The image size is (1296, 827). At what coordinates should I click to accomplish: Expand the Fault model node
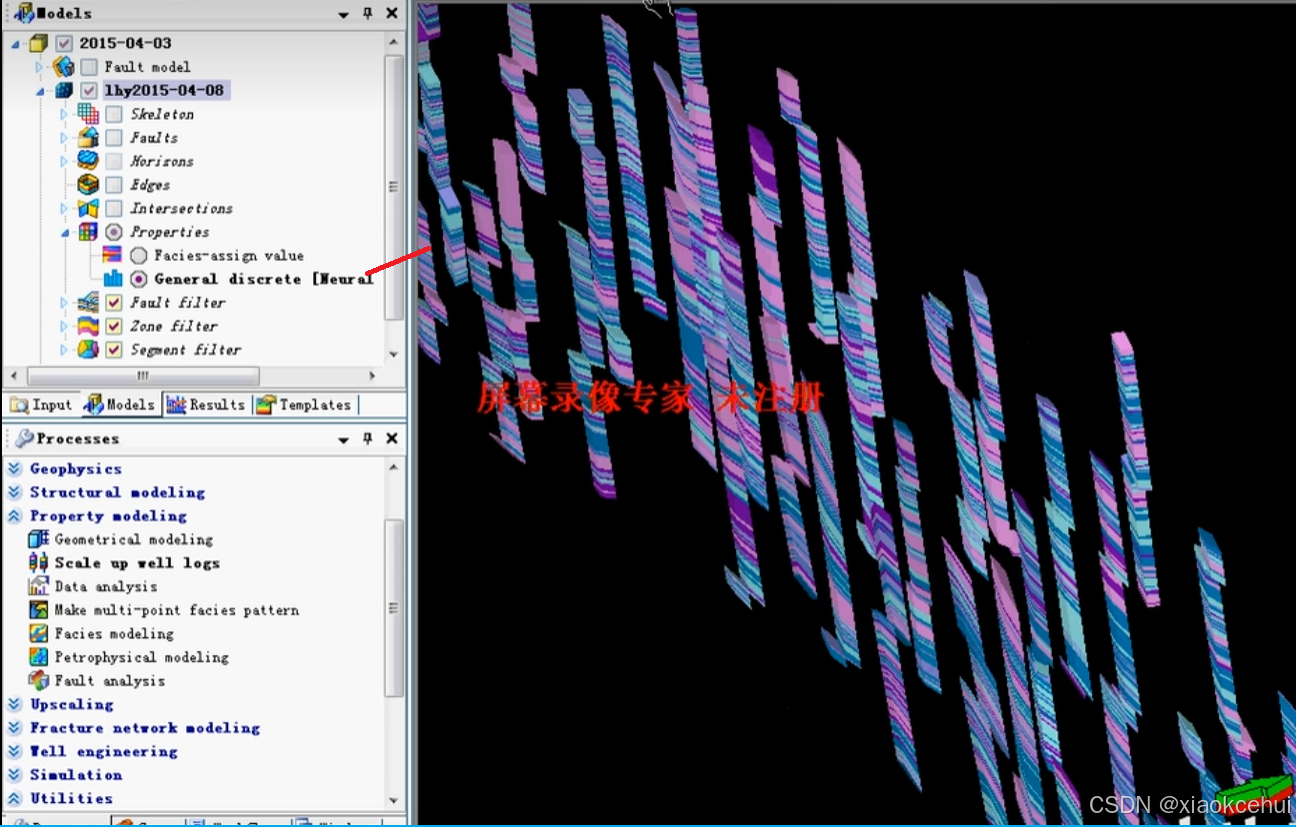40,67
